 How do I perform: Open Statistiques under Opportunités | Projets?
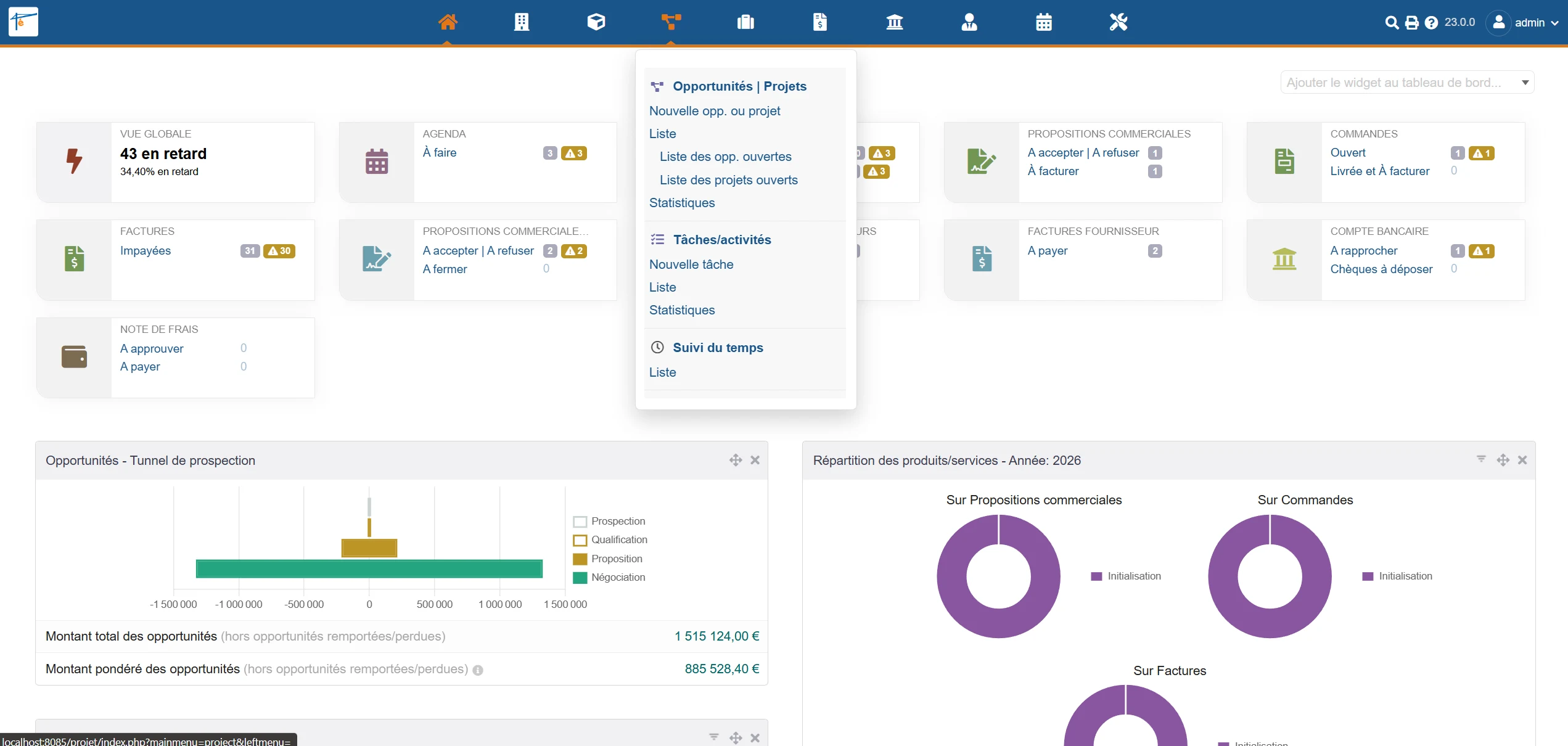(x=682, y=203)
